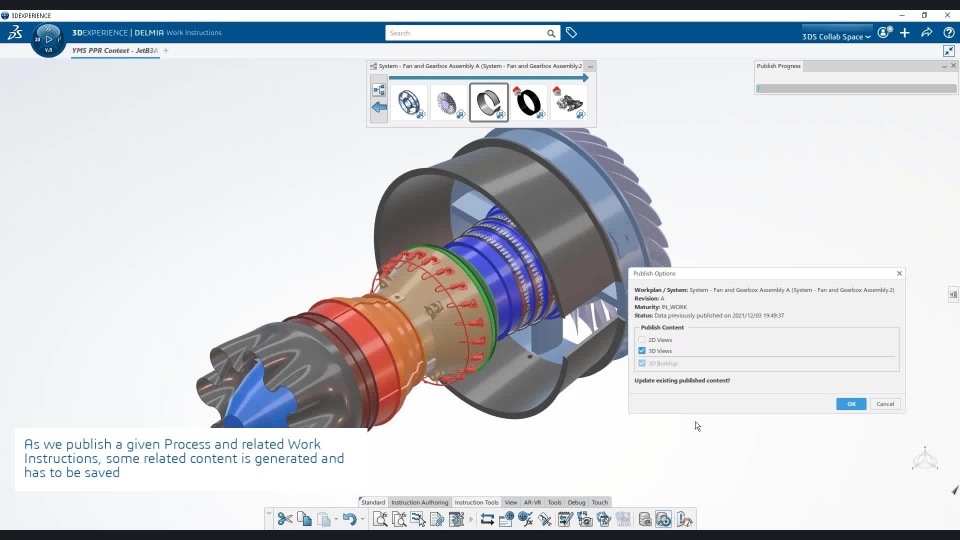Click the crossed tools icon
960x540 pixels.
click(545, 519)
